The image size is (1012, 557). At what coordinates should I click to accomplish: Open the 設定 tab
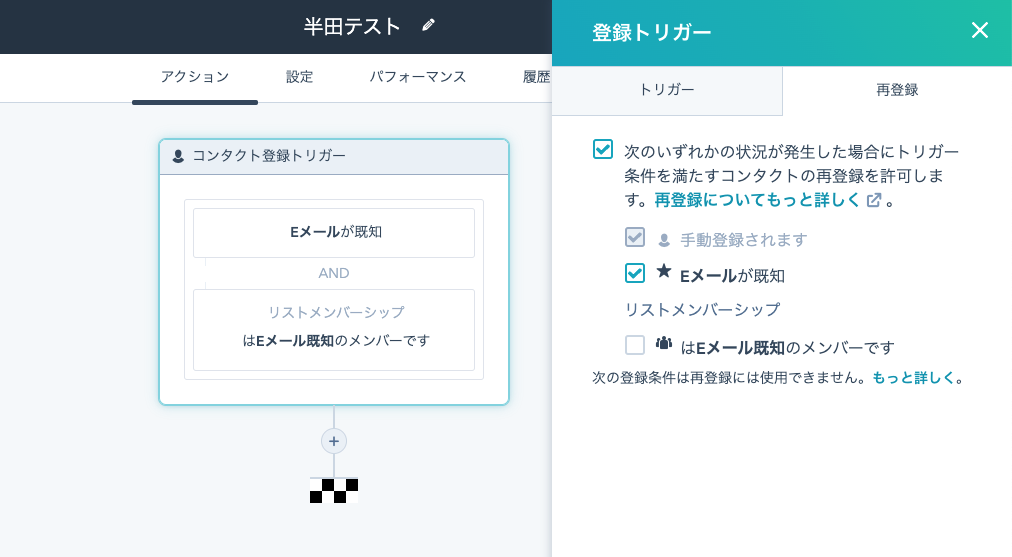(299, 77)
